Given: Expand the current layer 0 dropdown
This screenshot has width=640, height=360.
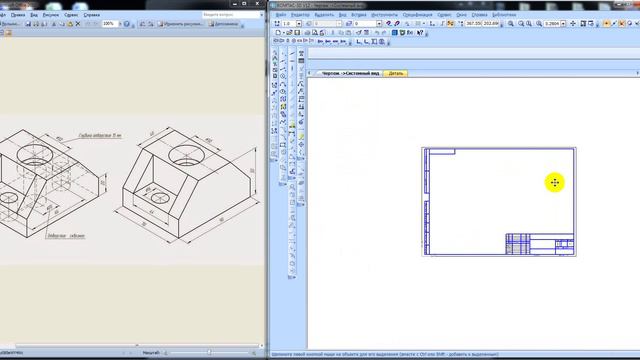Looking at the screenshot, I should [379, 24].
